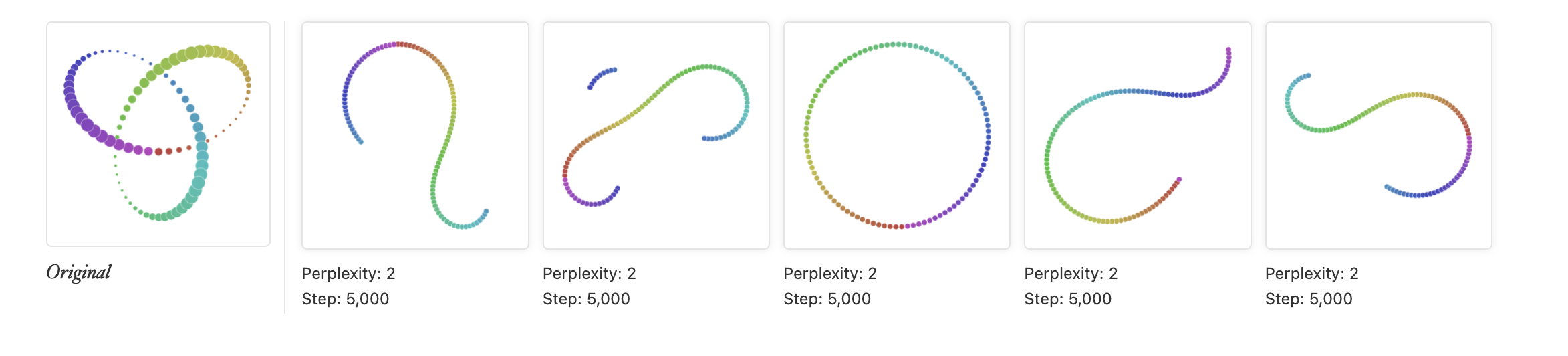Click "Perplexity: 2" under the circle plot

[830, 274]
